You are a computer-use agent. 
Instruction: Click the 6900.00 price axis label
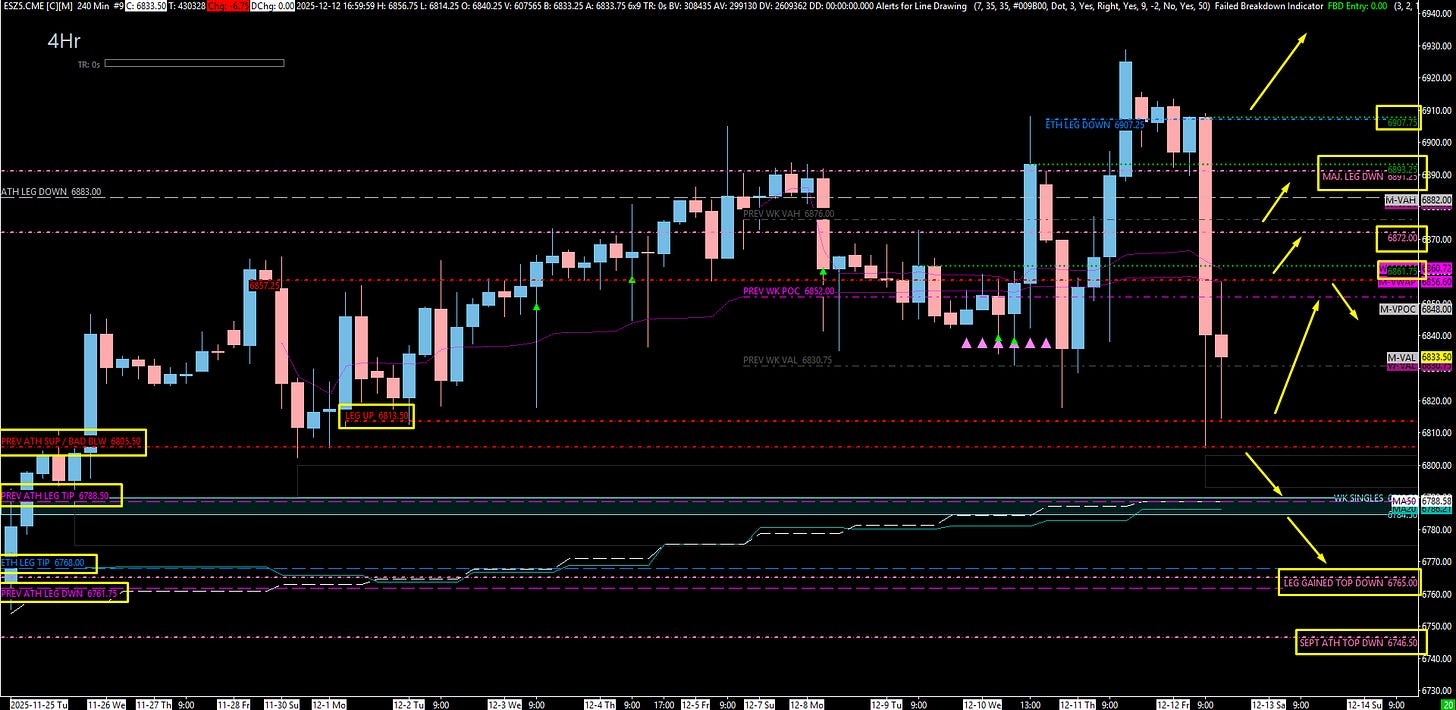[x=1436, y=142]
